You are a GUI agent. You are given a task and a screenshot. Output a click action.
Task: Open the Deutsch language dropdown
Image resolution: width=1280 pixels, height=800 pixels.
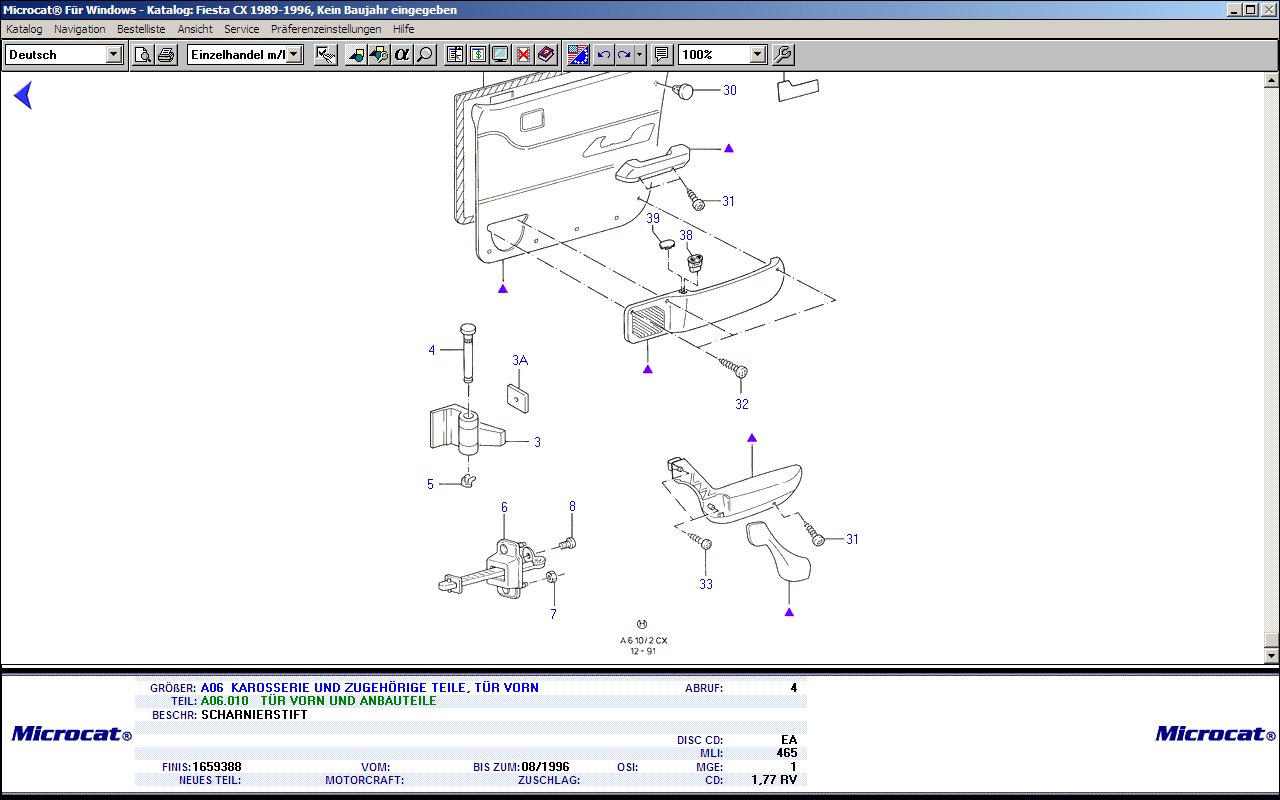pyautogui.click(x=114, y=55)
